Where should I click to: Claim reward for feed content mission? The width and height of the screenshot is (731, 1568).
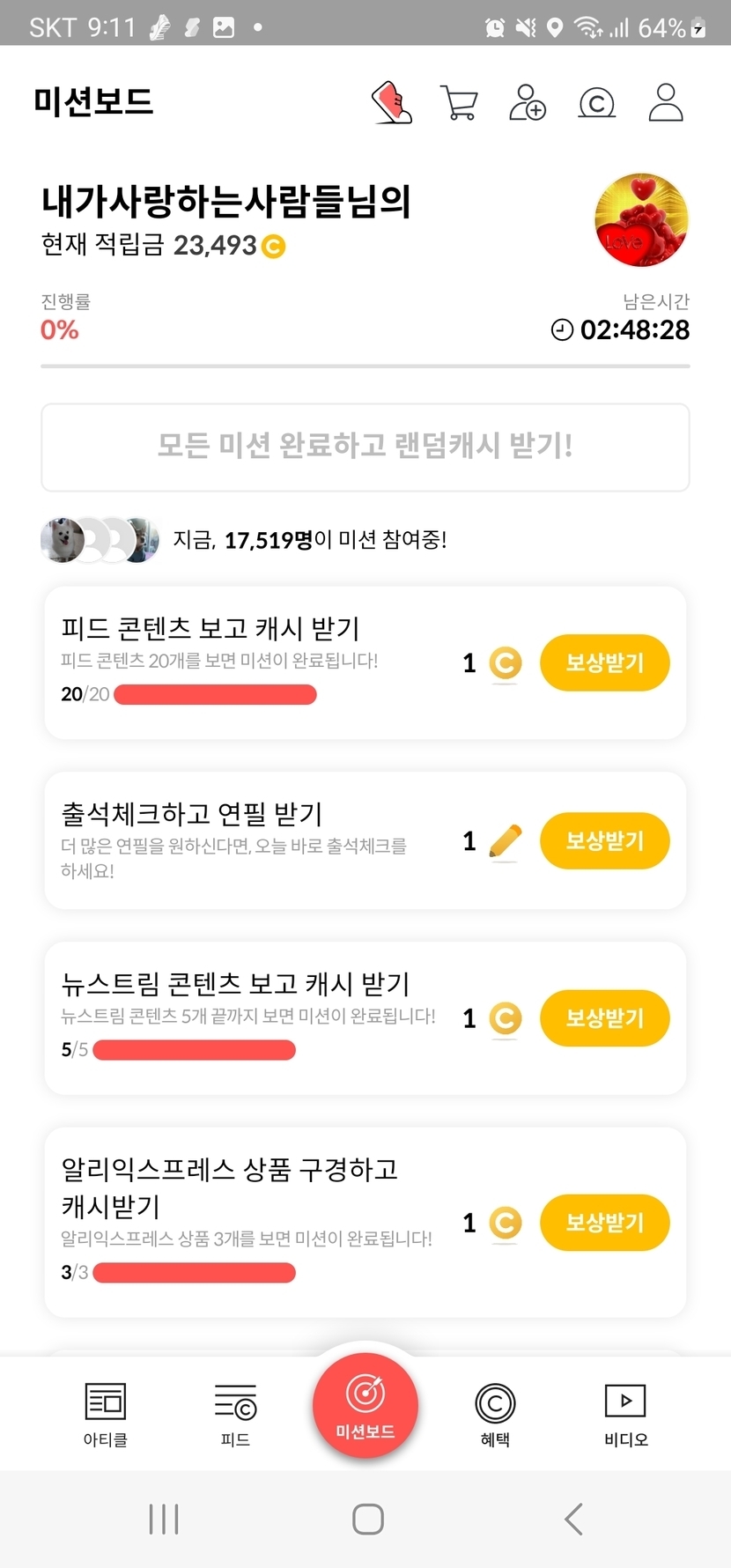point(604,662)
